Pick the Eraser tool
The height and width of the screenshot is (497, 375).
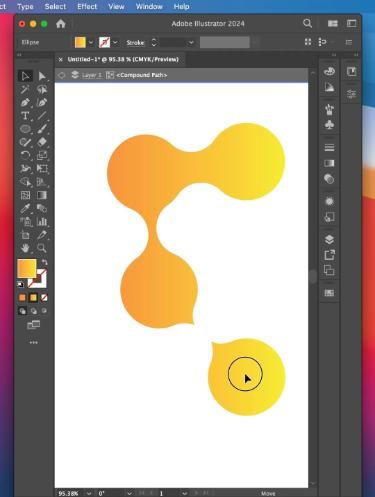pyautogui.click(x=42, y=142)
